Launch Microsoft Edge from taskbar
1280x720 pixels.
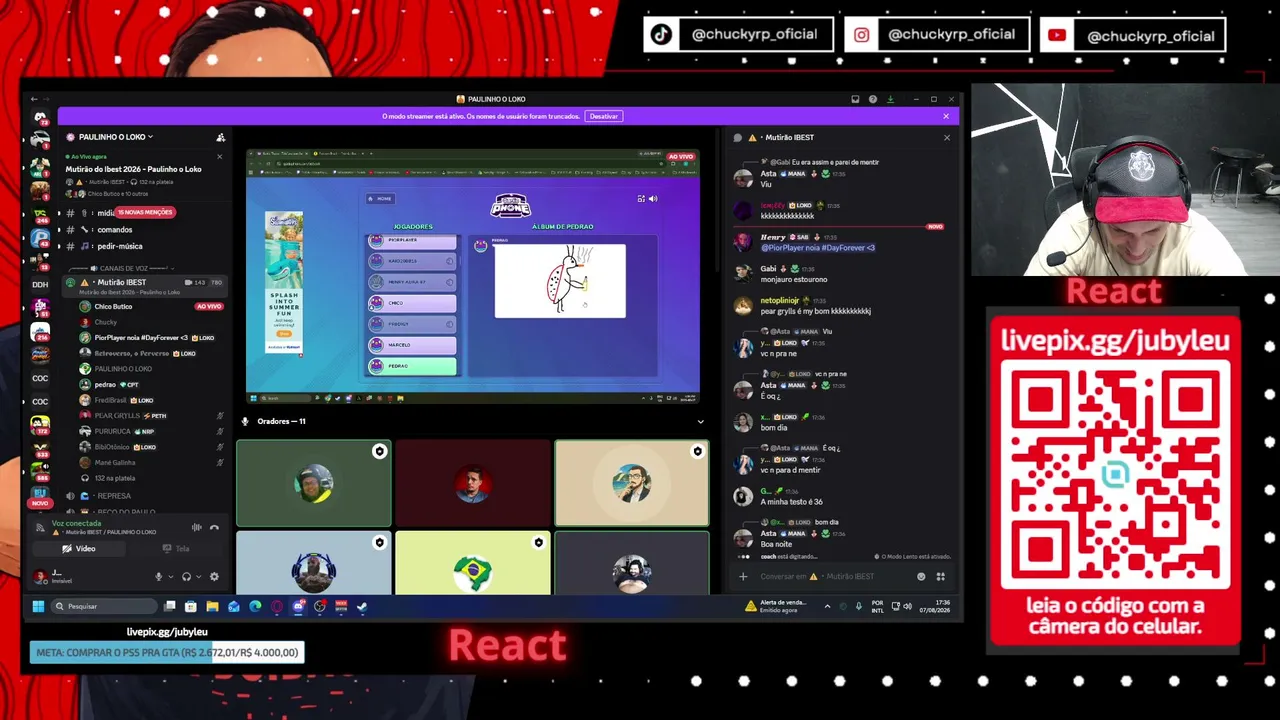coord(255,606)
